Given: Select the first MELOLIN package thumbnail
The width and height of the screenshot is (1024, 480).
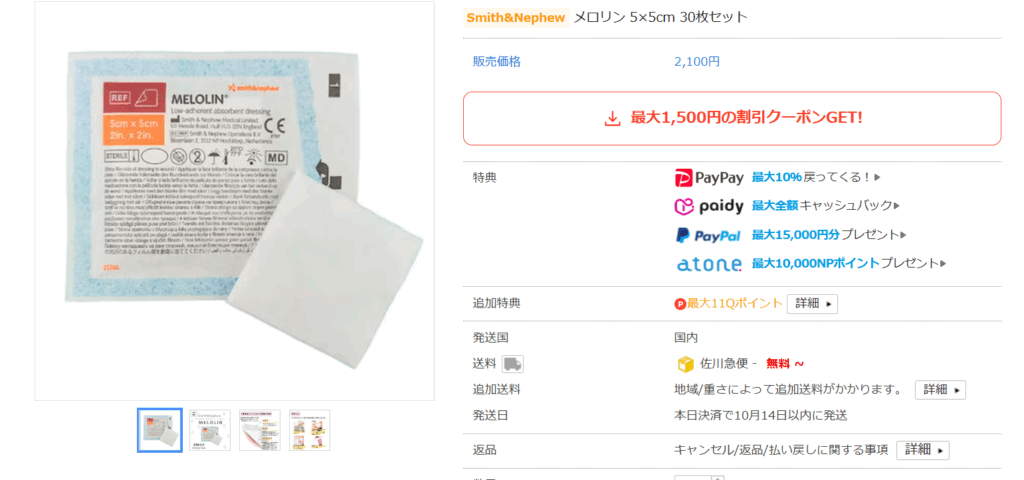Looking at the screenshot, I should coord(160,430).
